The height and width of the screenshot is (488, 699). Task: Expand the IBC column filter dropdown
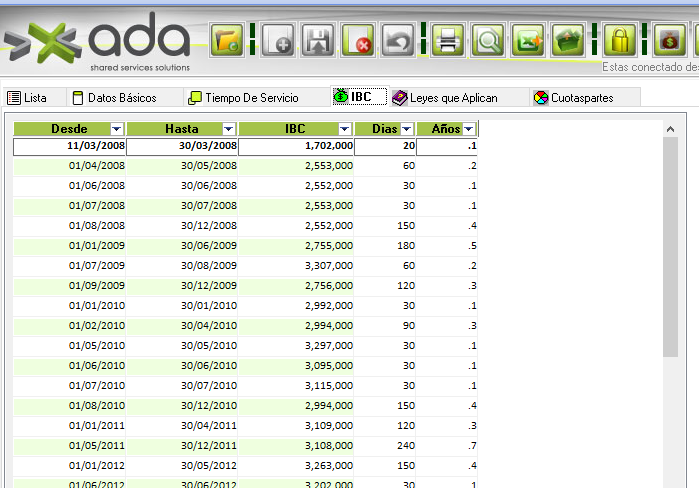coord(346,129)
